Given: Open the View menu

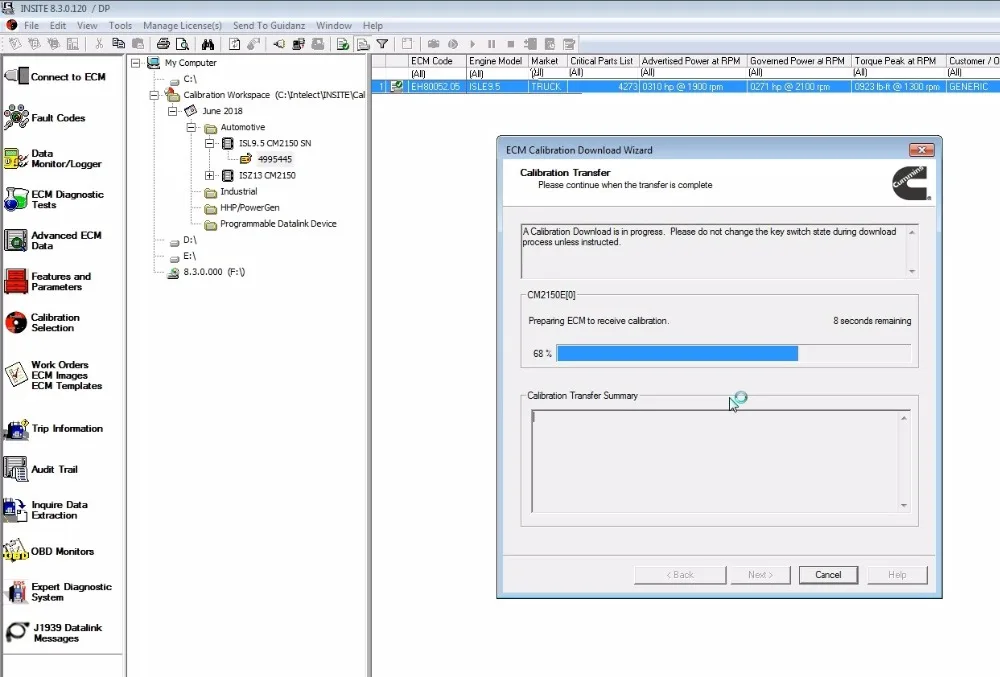Looking at the screenshot, I should tap(87, 25).
